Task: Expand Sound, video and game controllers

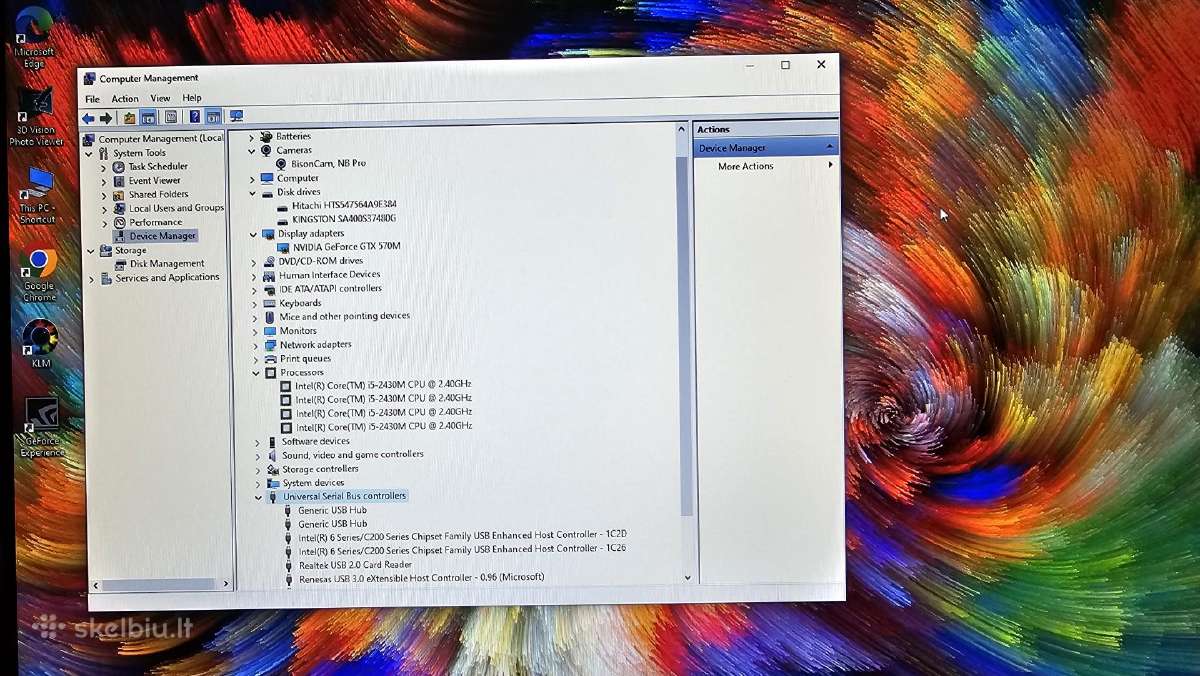Action: click(258, 455)
